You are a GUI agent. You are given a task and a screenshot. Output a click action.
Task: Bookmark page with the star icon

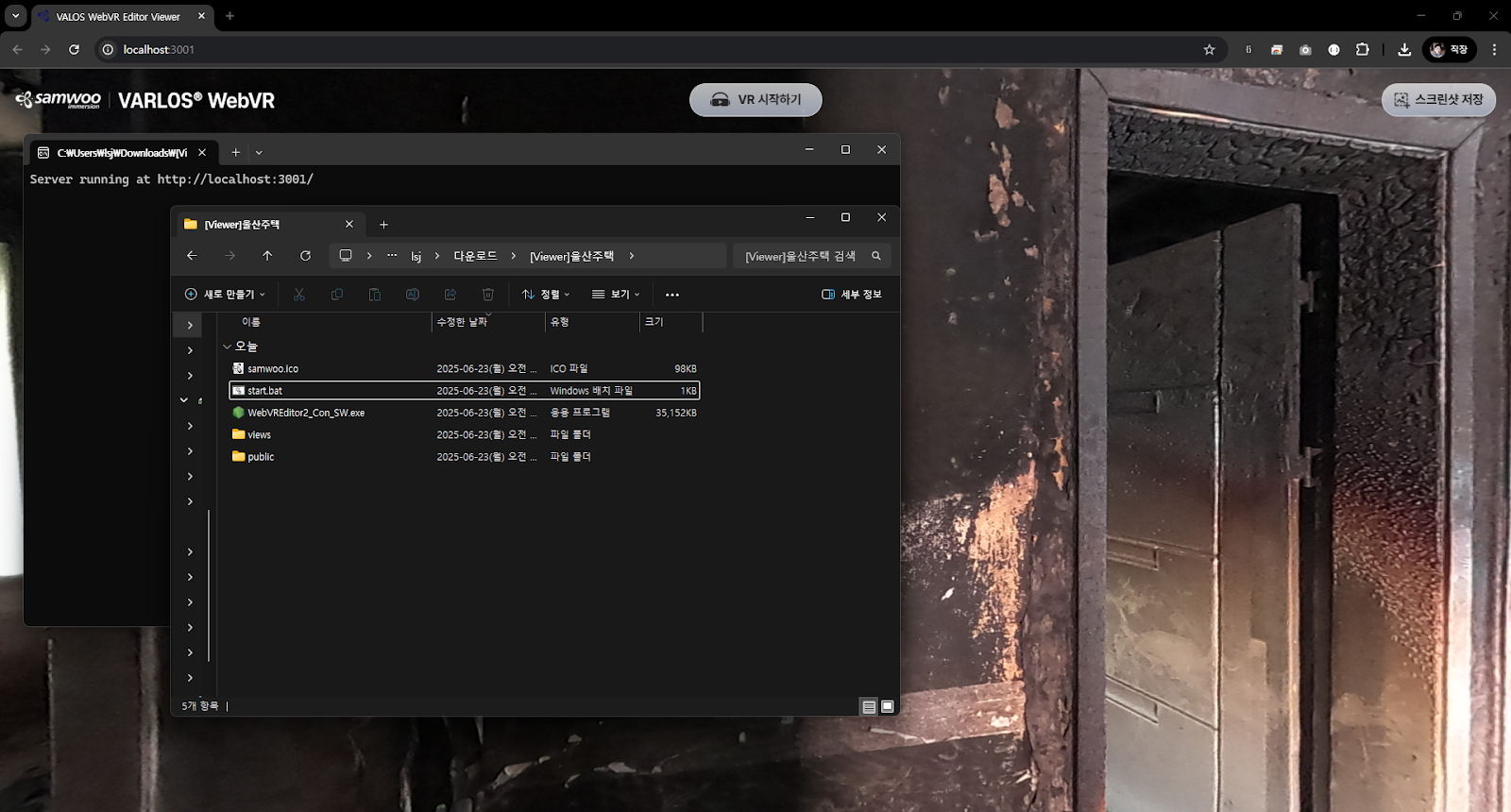(x=1209, y=50)
